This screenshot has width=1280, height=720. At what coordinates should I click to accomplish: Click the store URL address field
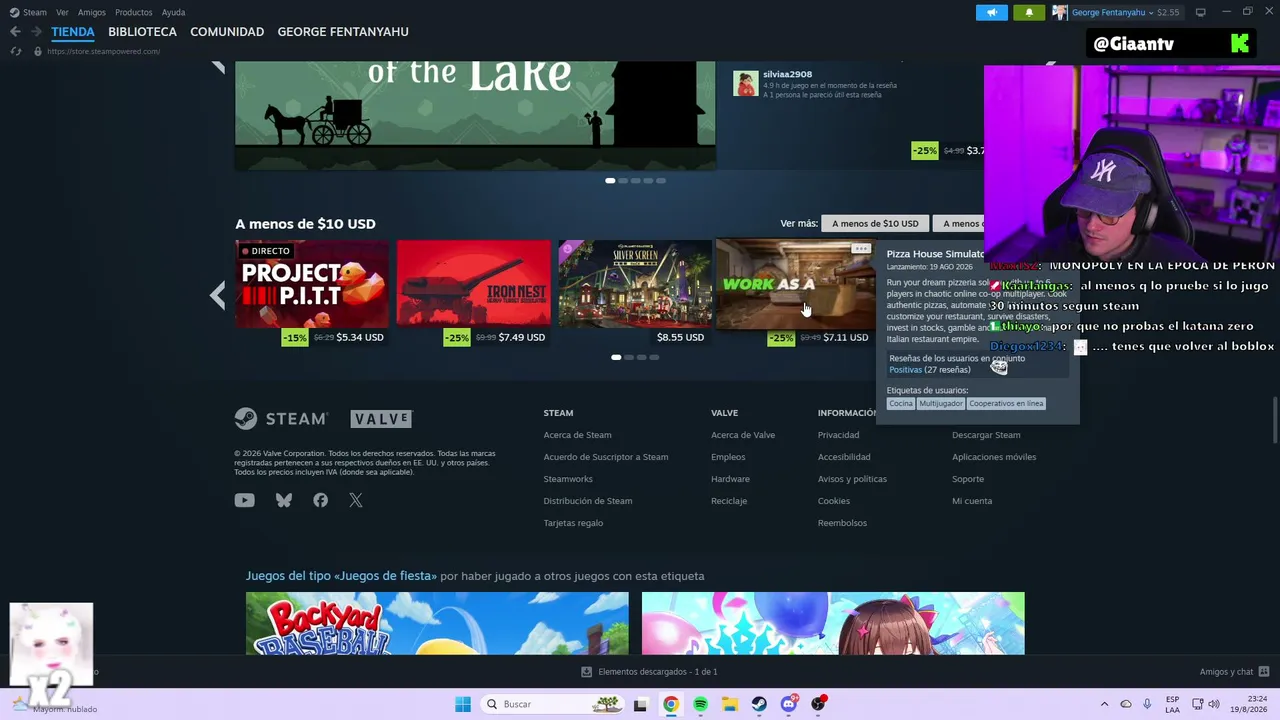click(x=103, y=51)
